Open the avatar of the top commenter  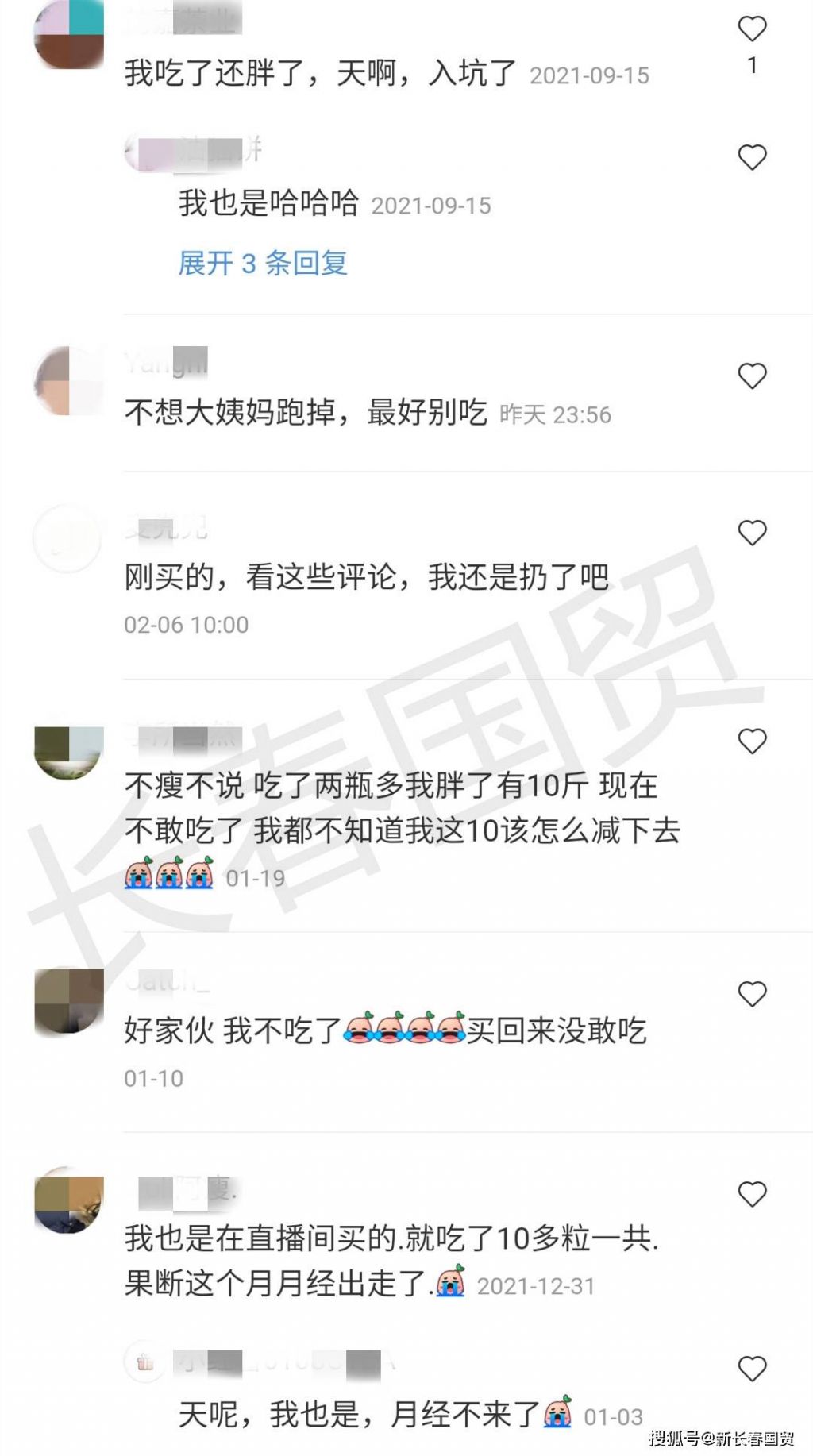[x=69, y=34]
